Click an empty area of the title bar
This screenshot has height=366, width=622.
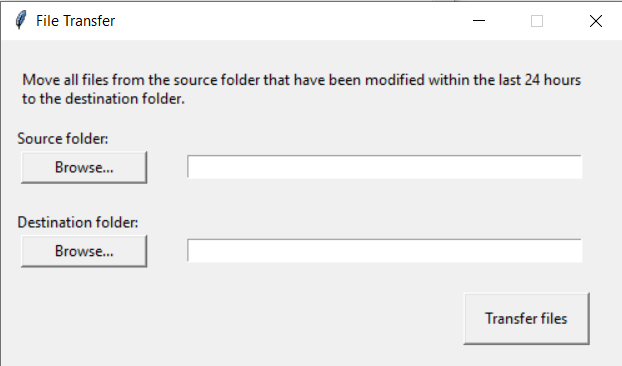278,21
